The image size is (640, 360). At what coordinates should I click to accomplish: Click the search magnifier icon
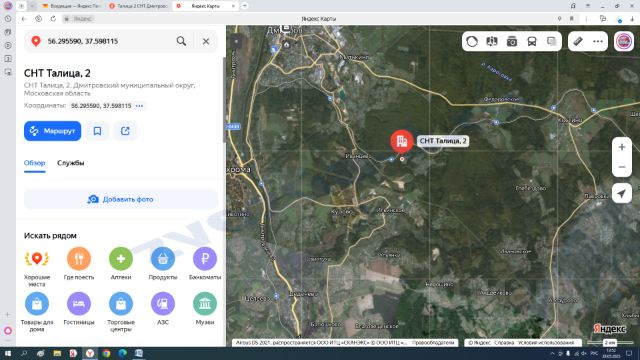tap(181, 41)
